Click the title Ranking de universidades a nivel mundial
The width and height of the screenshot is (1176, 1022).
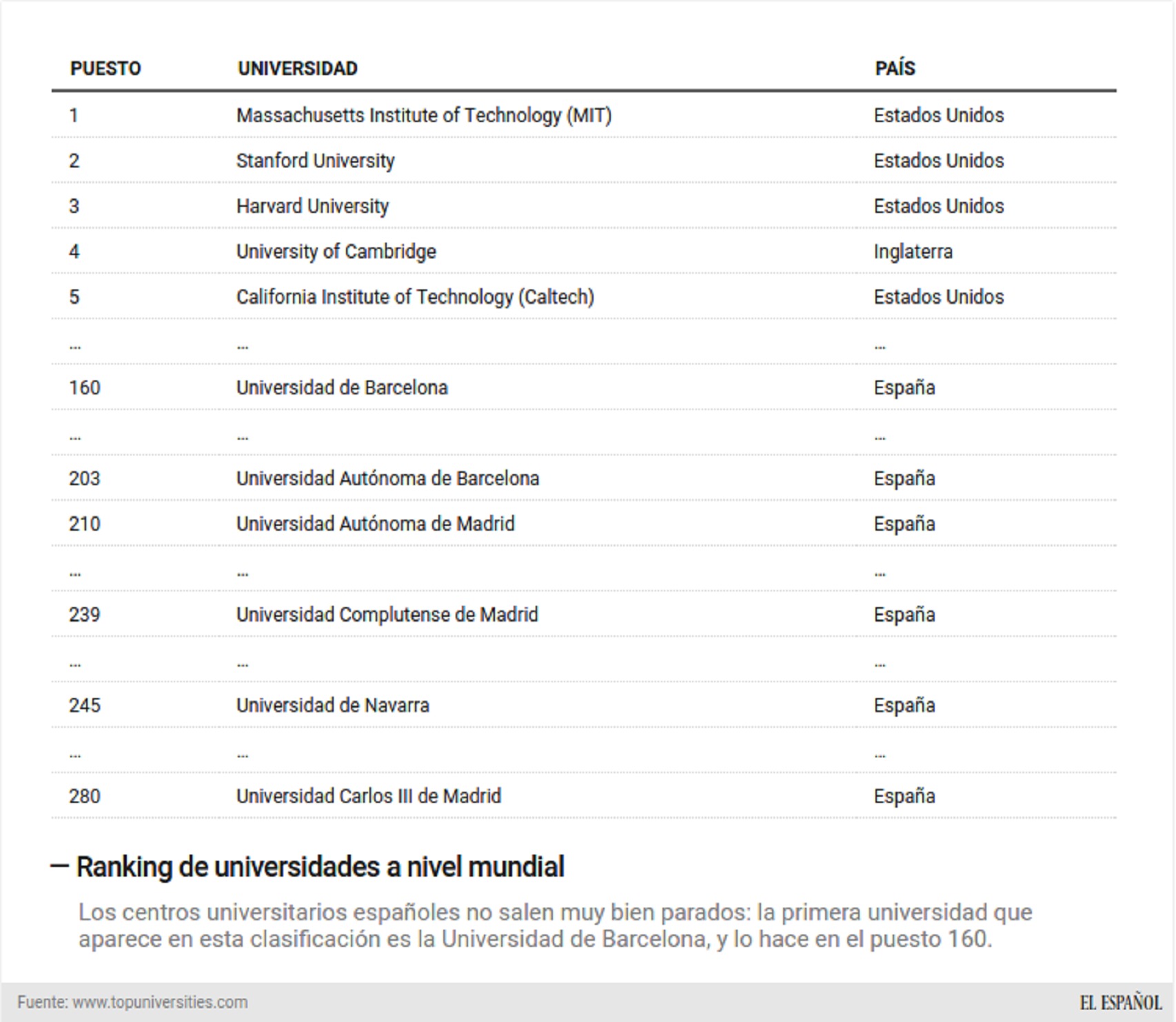320,867
